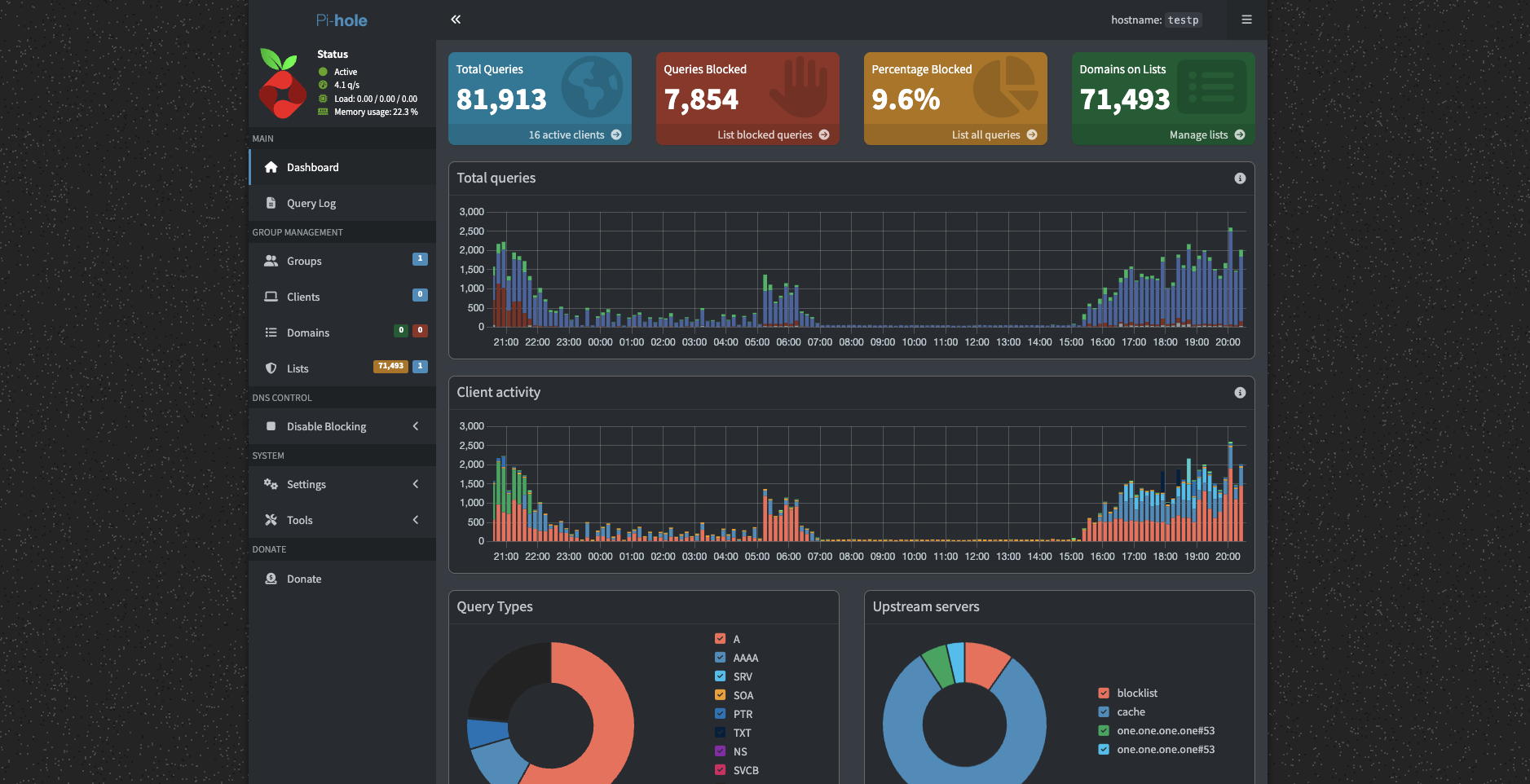The height and width of the screenshot is (784, 1530).
Task: Uncheck the A query type checkbox
Action: 720,639
